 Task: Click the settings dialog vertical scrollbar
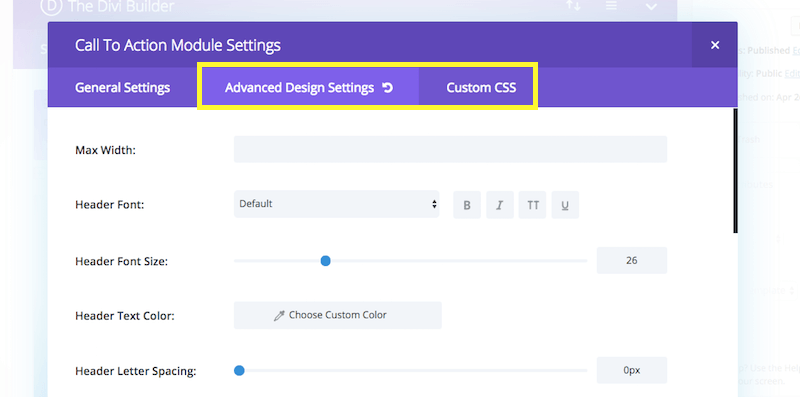tap(735, 170)
